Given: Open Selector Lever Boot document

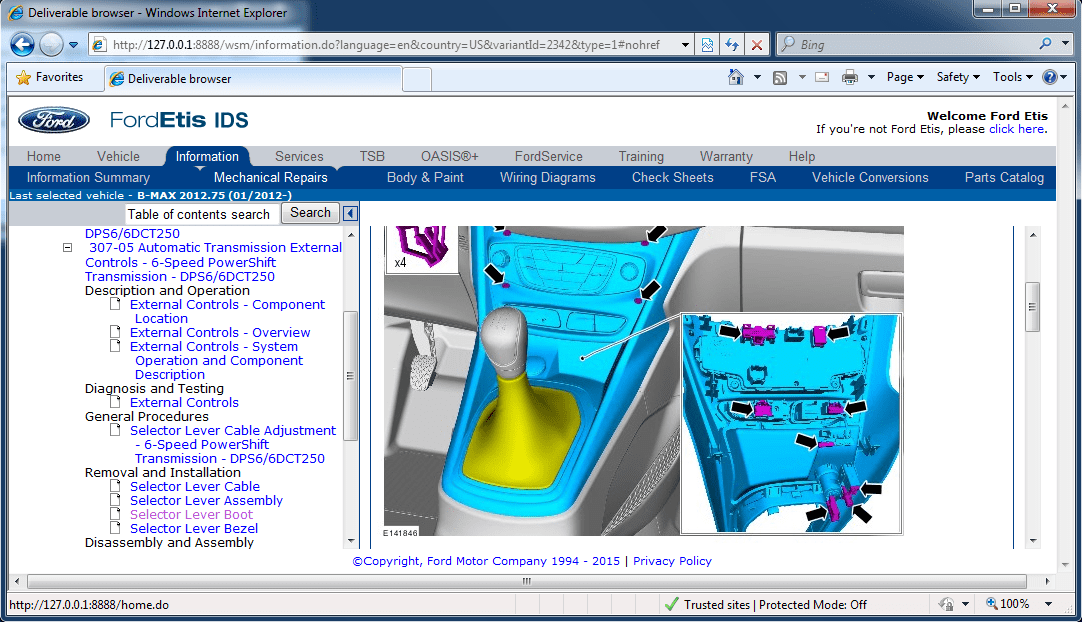Looking at the screenshot, I should [191, 514].
